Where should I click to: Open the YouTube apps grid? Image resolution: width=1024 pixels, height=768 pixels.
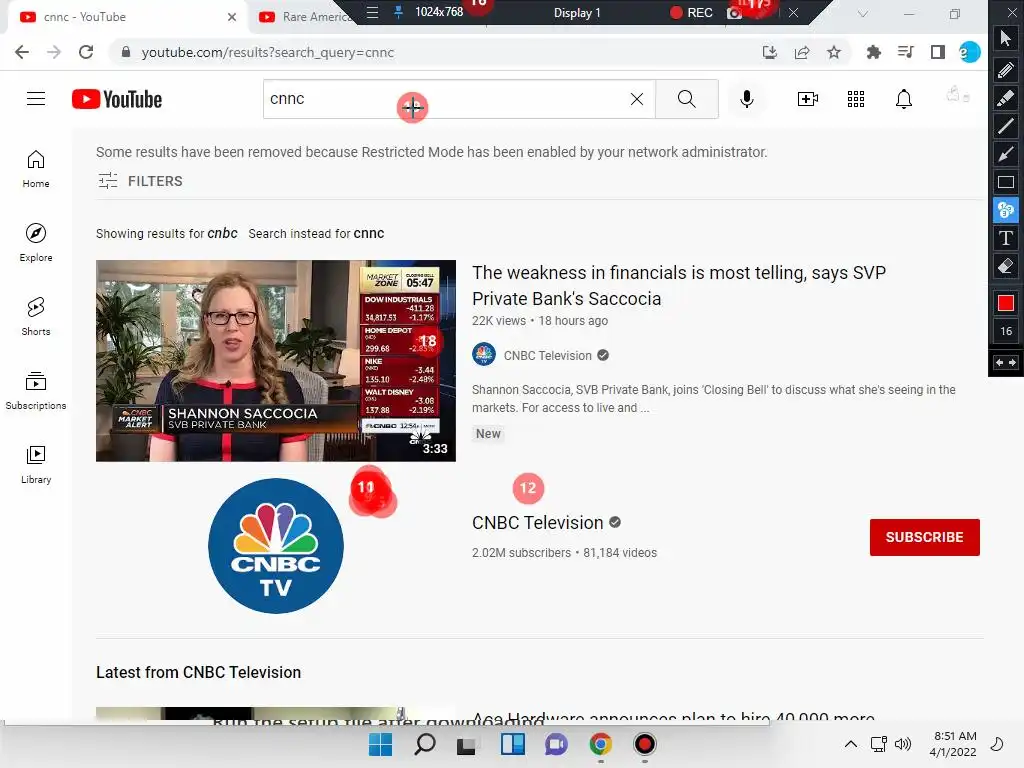[x=856, y=99]
